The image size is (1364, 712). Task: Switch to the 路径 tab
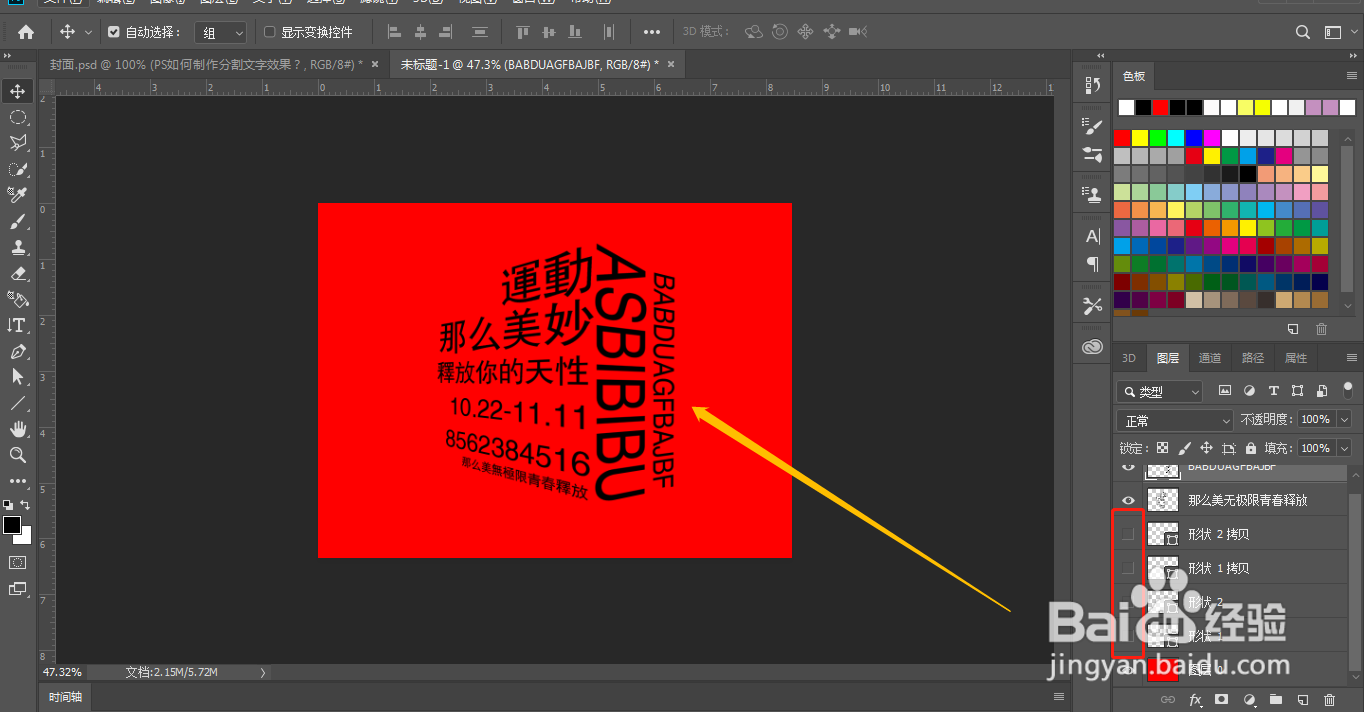1252,358
